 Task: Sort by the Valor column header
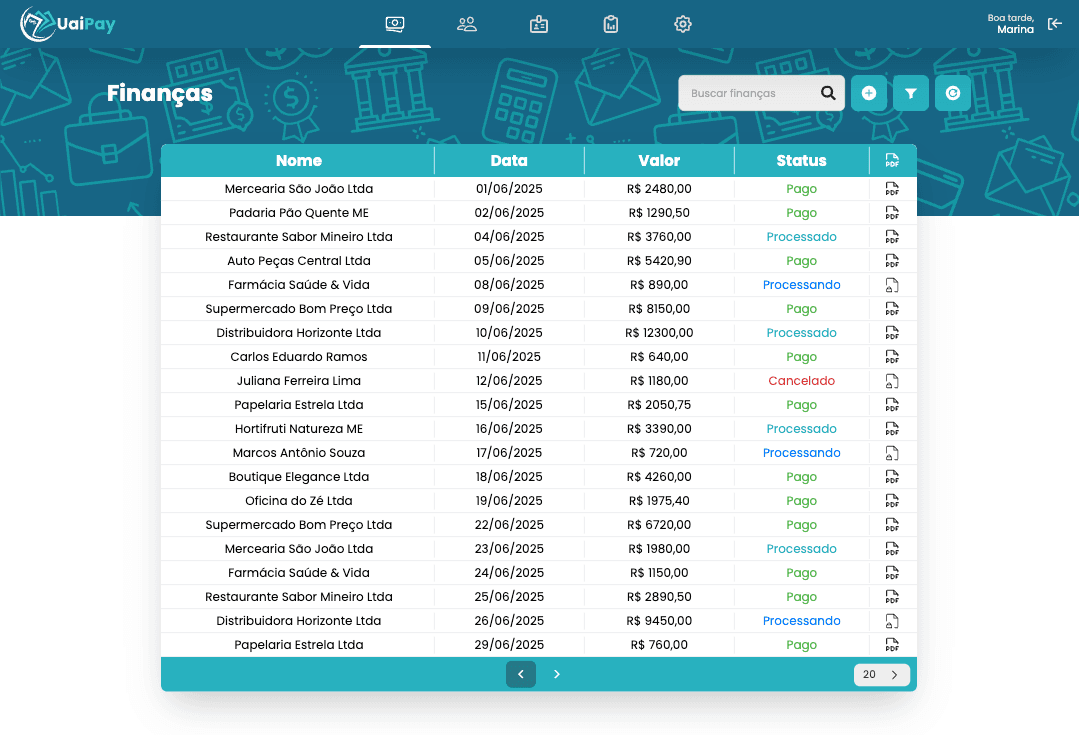pyautogui.click(x=659, y=160)
